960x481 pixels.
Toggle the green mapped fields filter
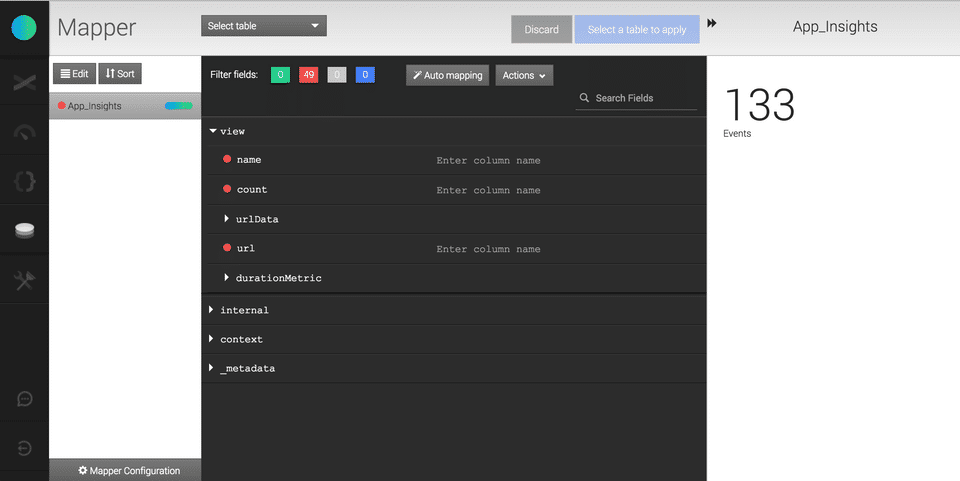point(280,75)
